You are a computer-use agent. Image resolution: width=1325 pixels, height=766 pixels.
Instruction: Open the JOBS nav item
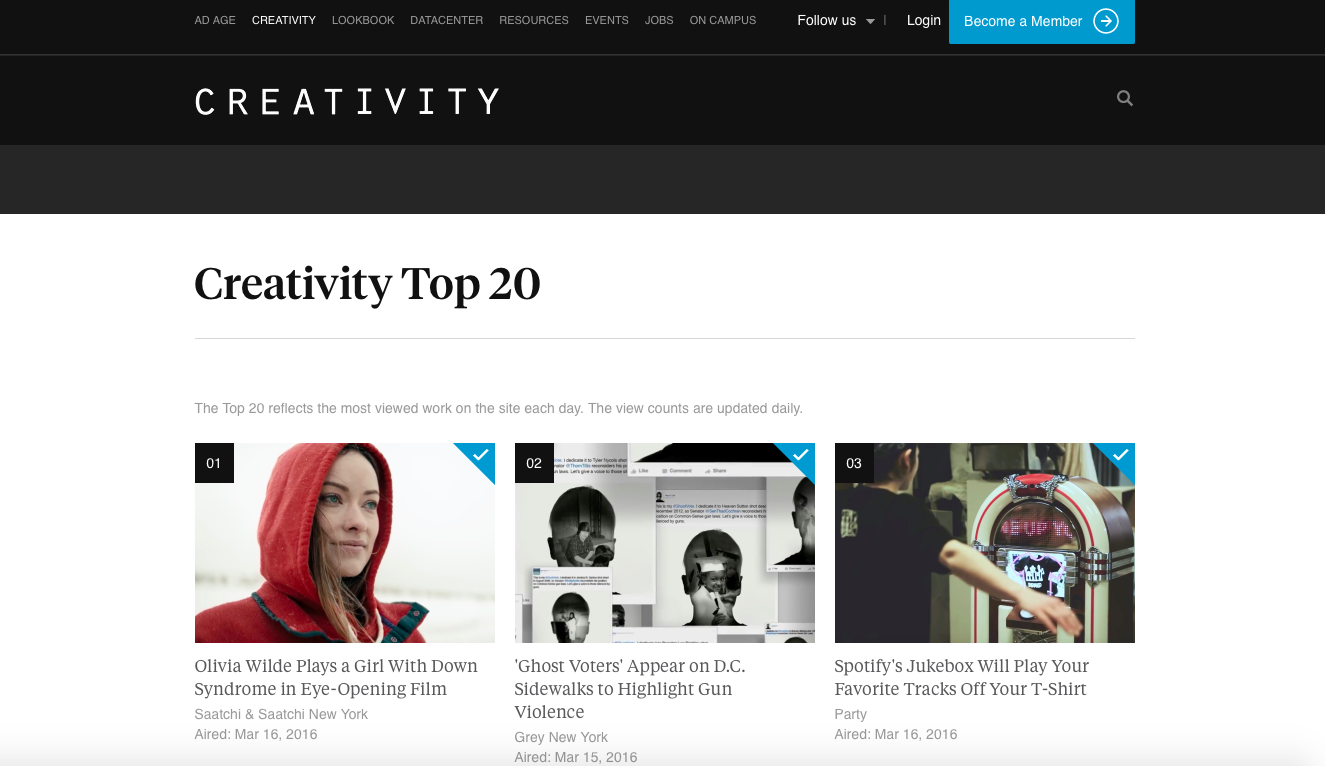click(659, 20)
